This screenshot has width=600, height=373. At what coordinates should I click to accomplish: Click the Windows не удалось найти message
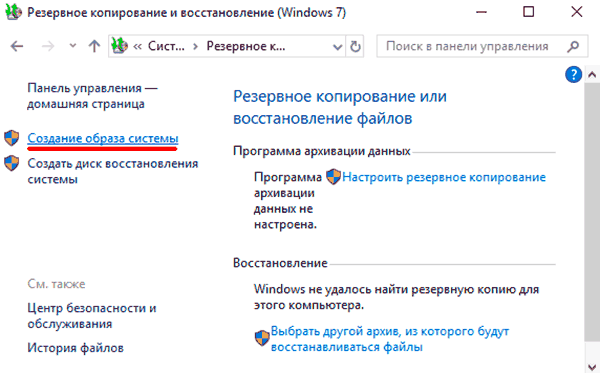(396, 297)
